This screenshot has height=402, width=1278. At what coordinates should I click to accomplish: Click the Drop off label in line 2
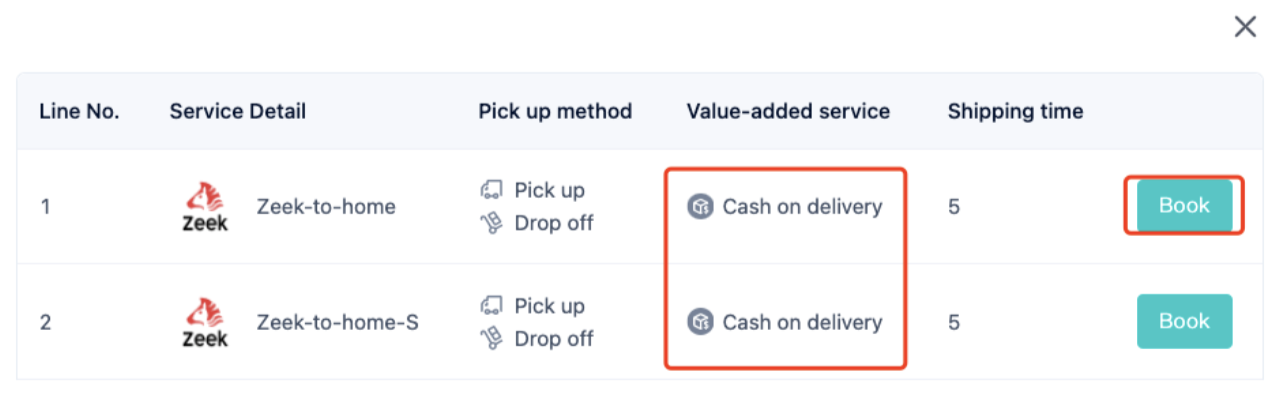554,339
